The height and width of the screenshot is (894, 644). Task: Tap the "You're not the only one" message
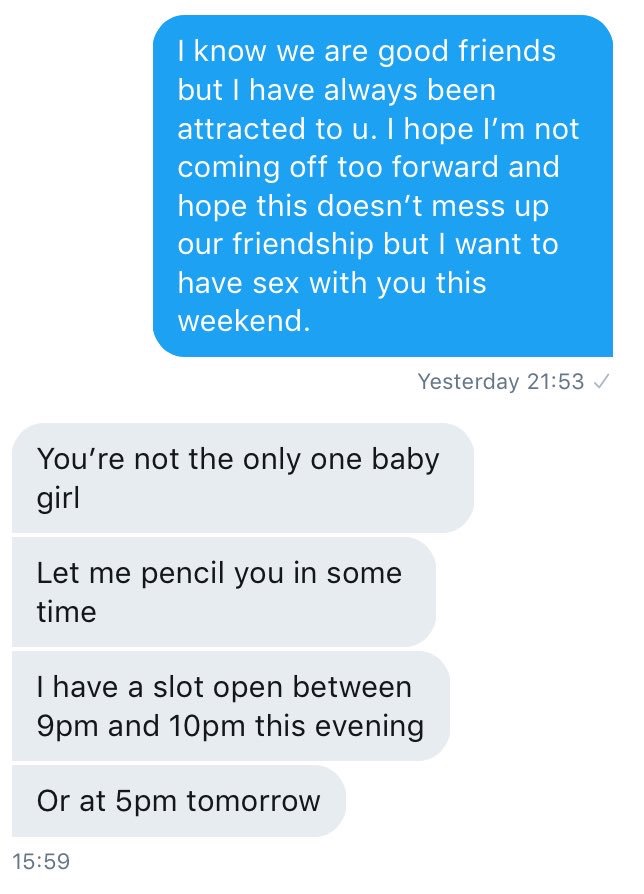click(x=242, y=477)
